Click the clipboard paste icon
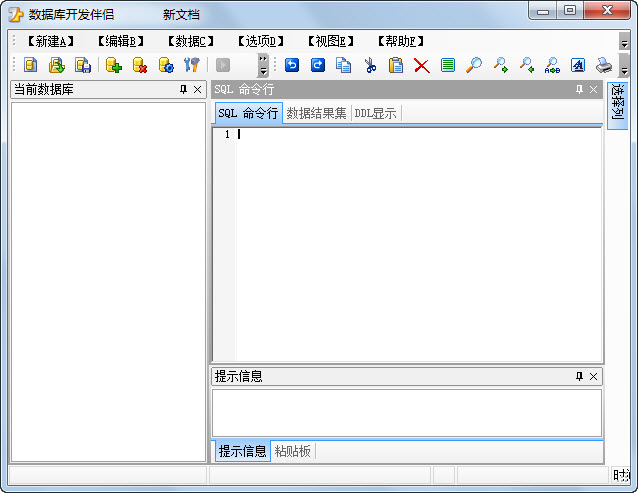638x493 pixels. click(x=396, y=65)
